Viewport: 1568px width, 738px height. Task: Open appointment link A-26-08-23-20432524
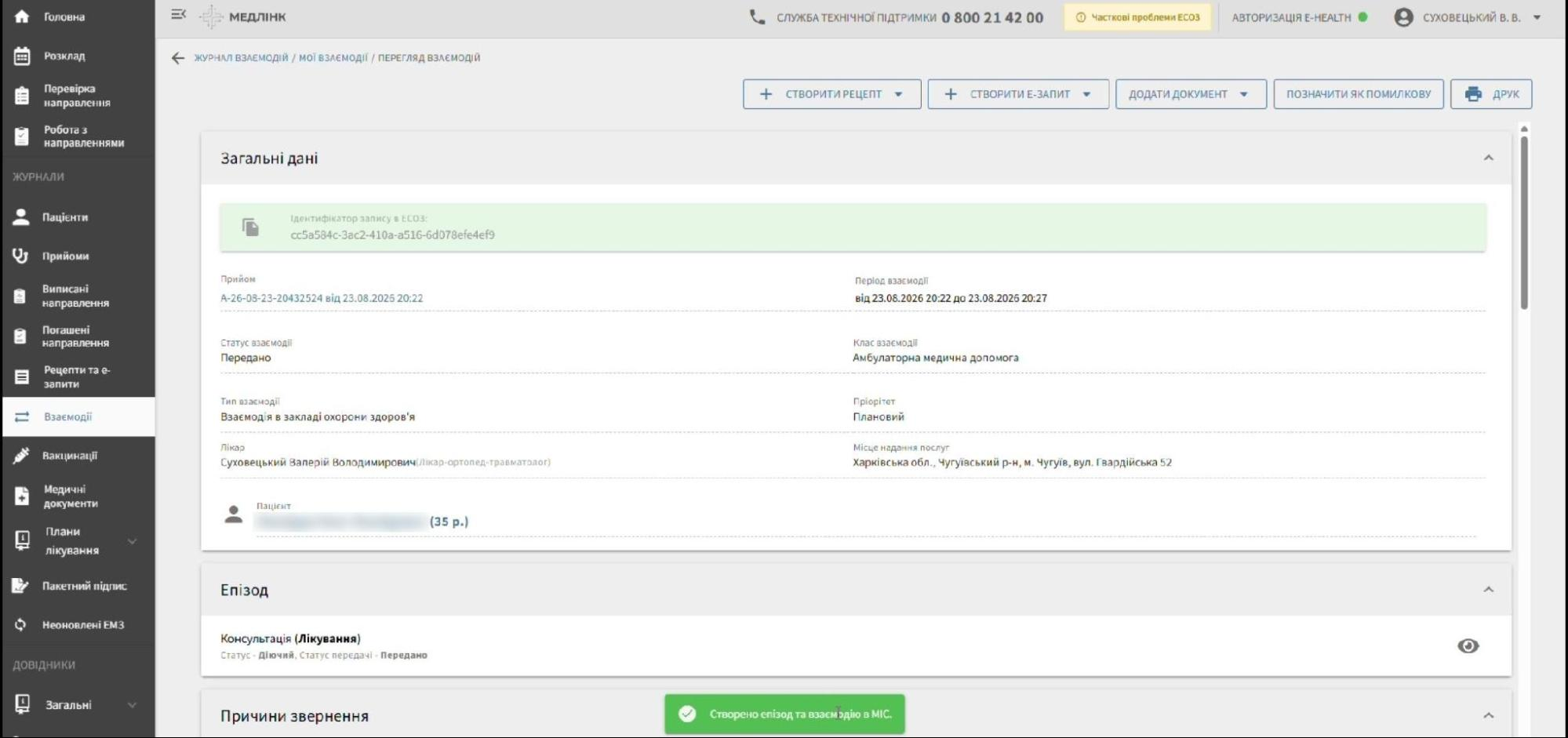[x=322, y=298]
